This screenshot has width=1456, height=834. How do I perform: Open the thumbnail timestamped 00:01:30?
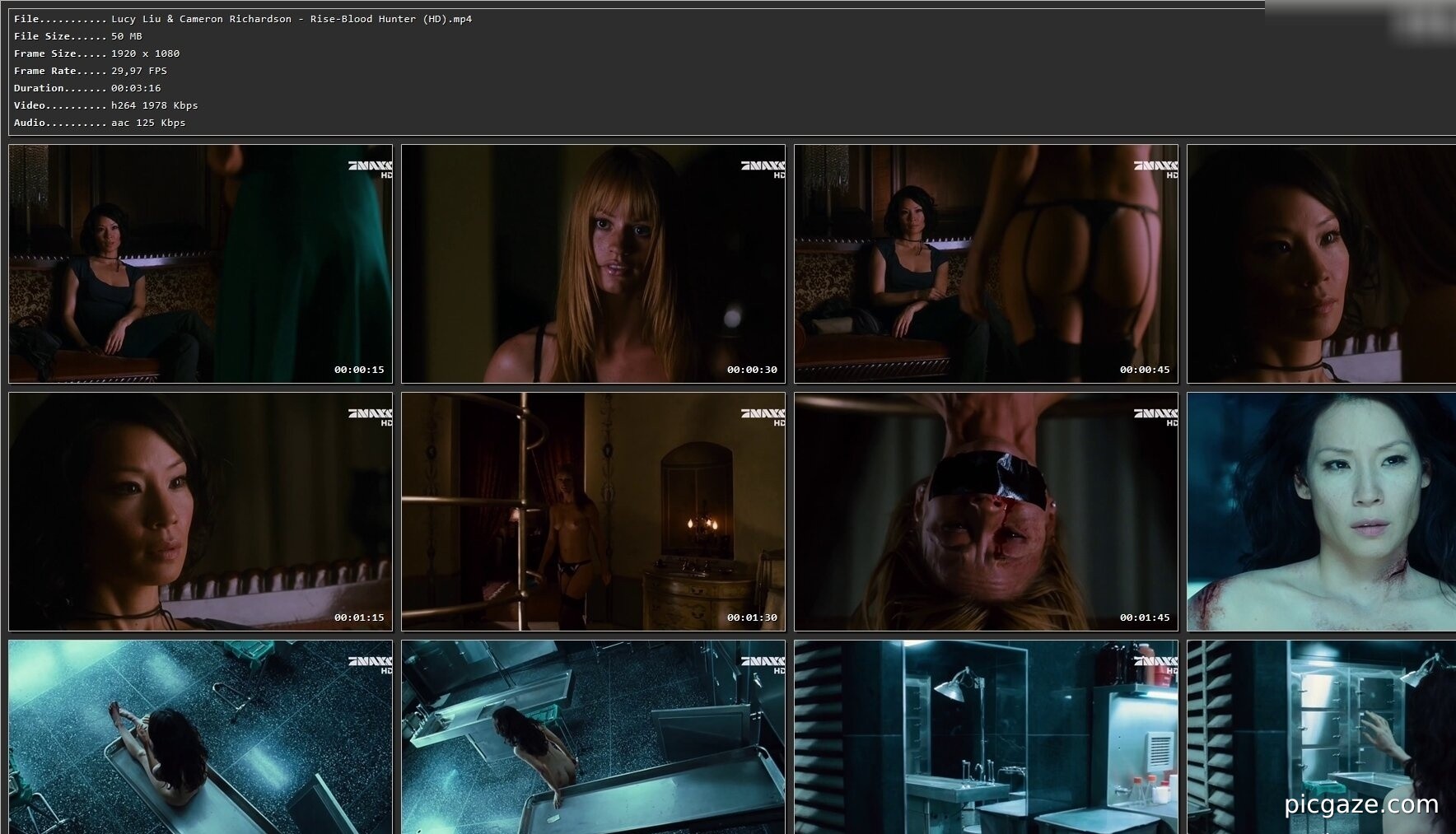[x=593, y=511]
